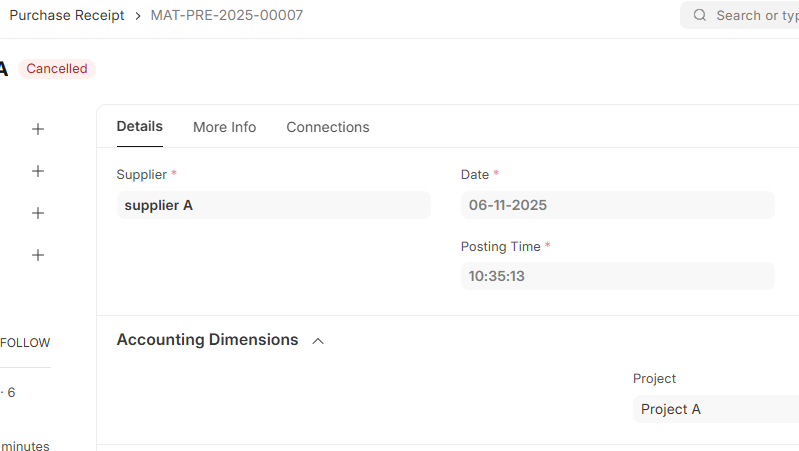The image size is (799, 451).
Task: Click the bottom plus icon in the left sidebar
Action: [38, 255]
